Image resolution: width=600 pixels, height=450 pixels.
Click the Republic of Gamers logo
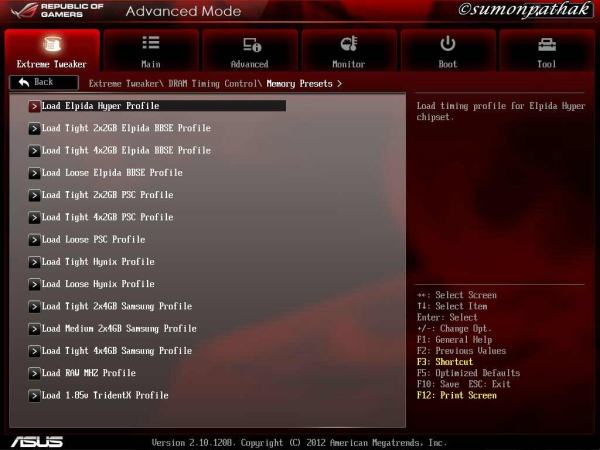(57, 10)
